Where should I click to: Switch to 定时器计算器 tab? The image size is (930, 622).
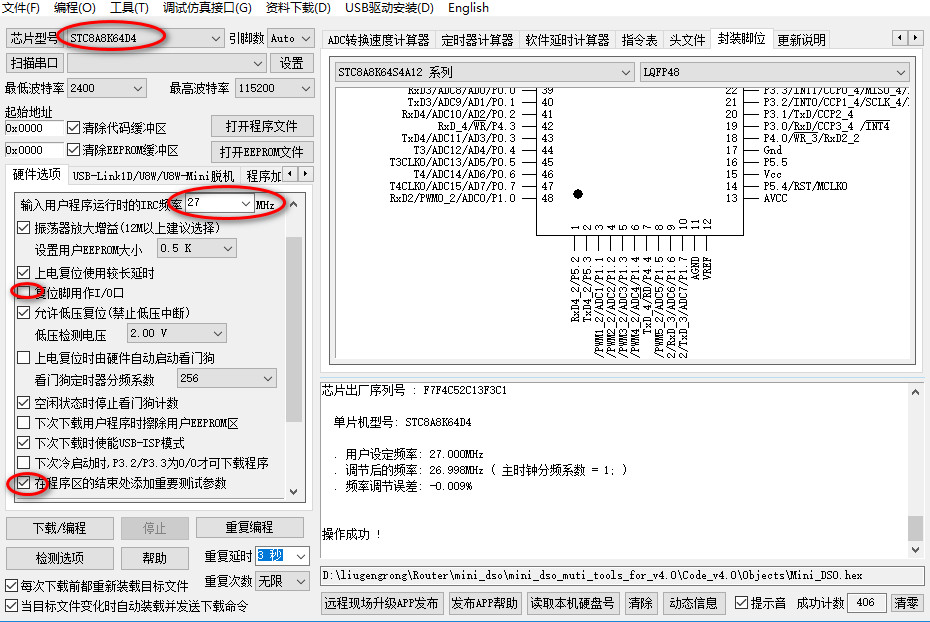tap(477, 40)
